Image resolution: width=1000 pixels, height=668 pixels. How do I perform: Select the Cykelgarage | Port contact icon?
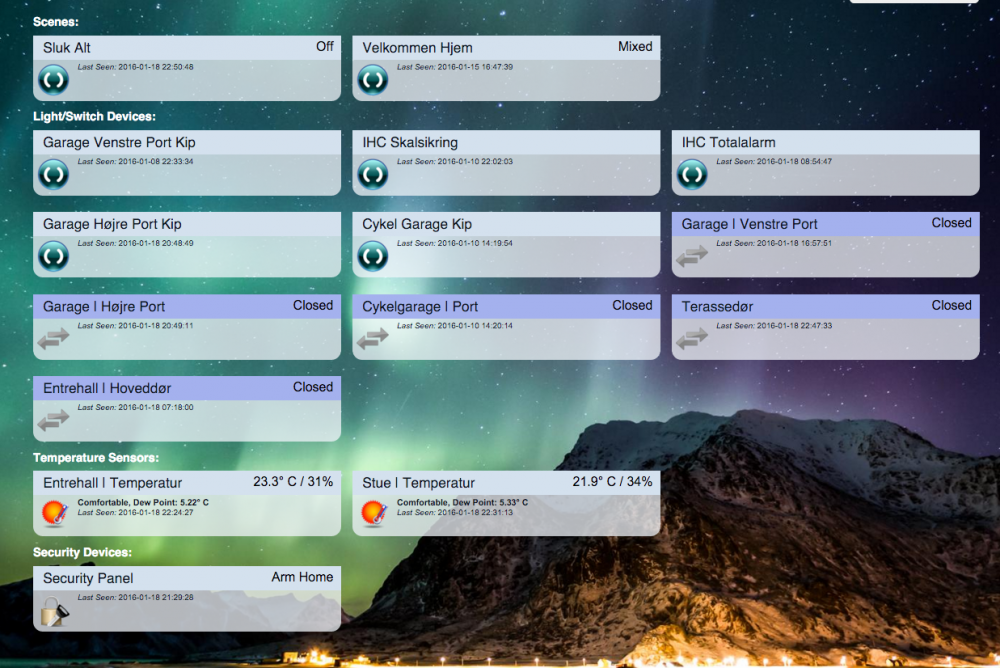(372, 338)
